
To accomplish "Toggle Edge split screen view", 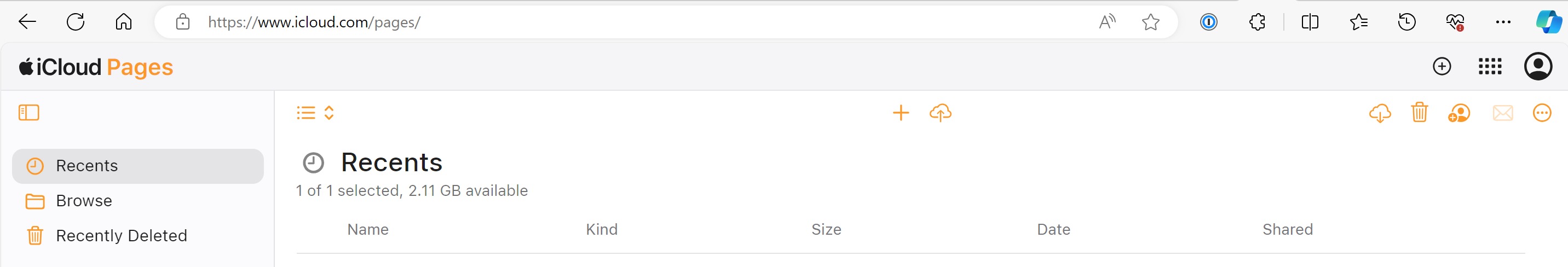I will pos(1309,22).
